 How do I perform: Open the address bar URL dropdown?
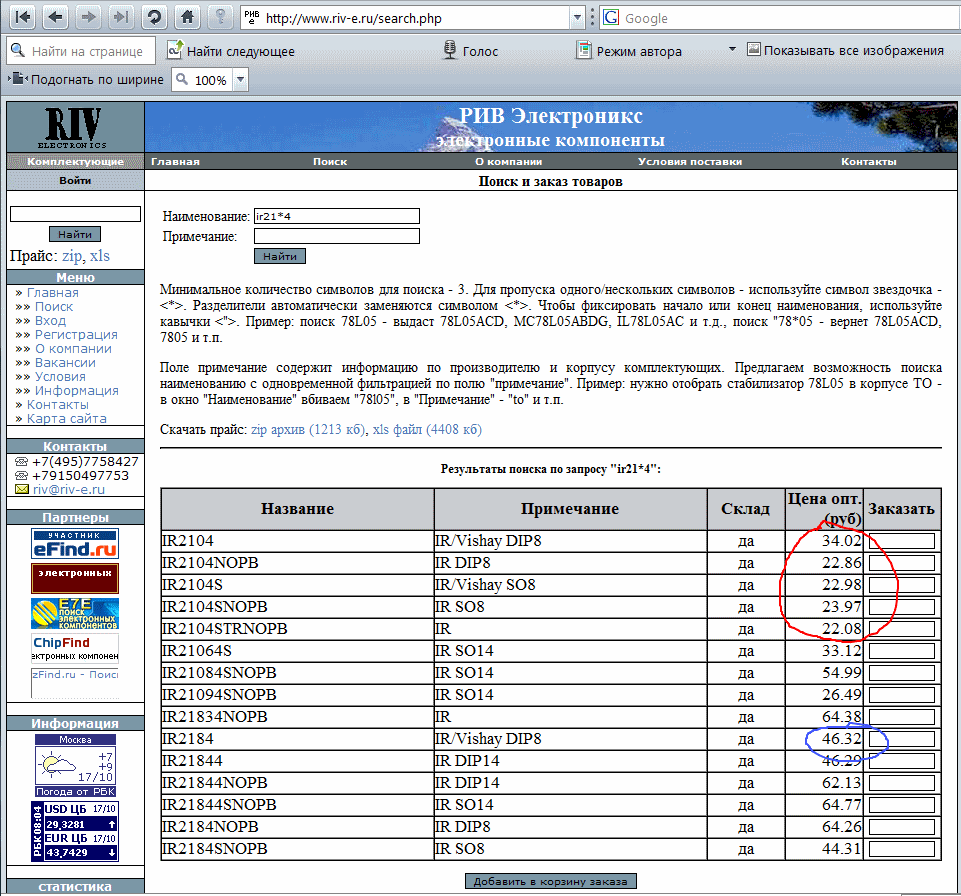tap(577, 18)
